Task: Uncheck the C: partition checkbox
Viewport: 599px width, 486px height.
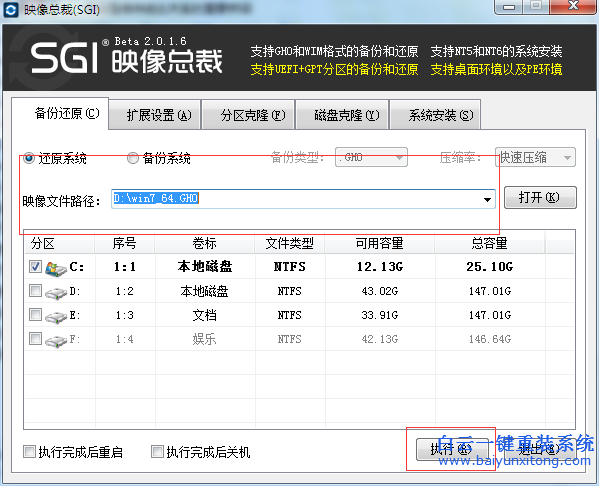Action: 36,266
